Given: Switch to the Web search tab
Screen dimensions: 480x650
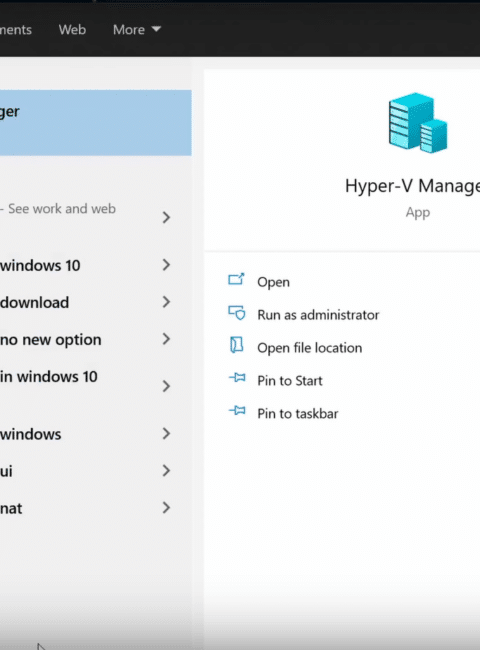Looking at the screenshot, I should coord(72,29).
